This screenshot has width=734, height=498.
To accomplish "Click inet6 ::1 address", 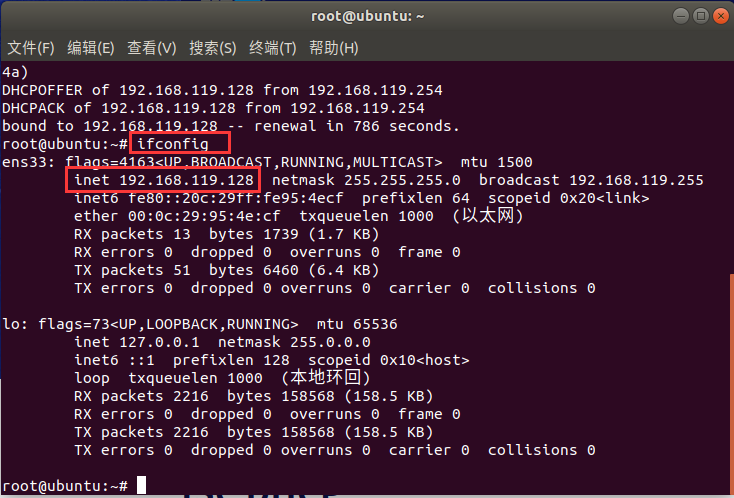I will [114, 360].
